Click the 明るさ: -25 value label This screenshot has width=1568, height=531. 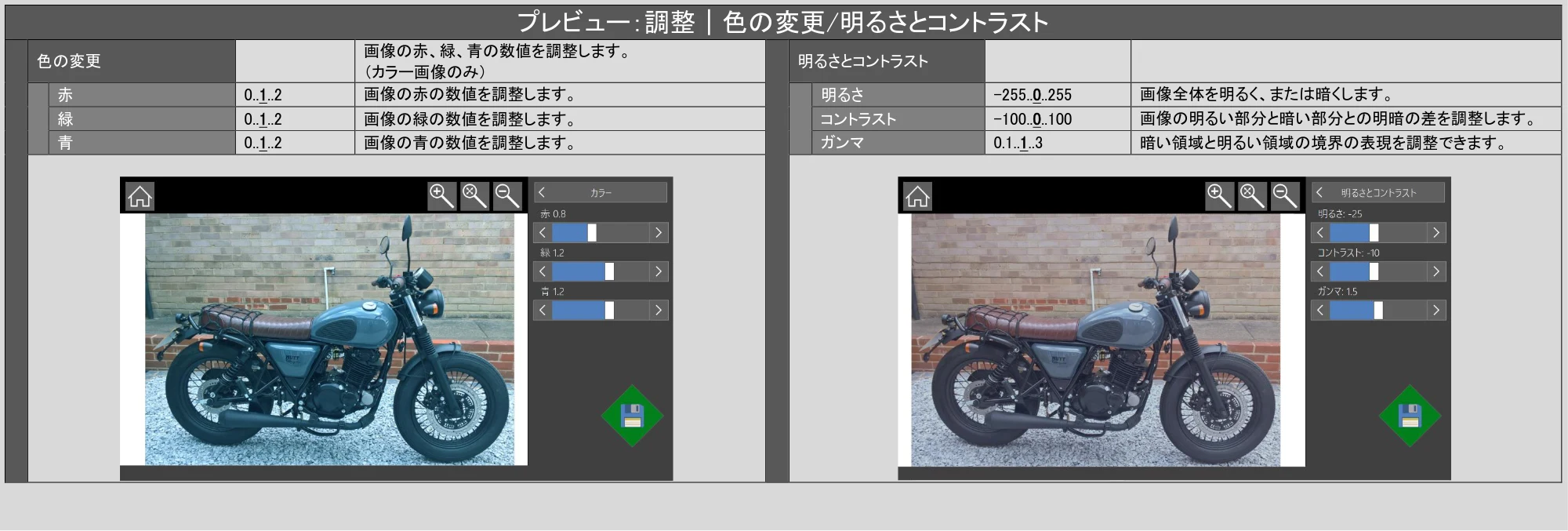(1340, 214)
